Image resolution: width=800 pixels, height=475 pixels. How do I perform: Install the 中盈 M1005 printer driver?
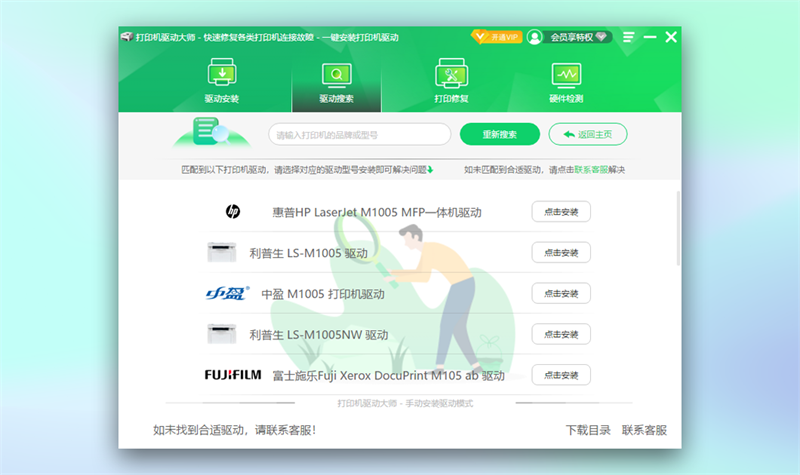click(561, 293)
